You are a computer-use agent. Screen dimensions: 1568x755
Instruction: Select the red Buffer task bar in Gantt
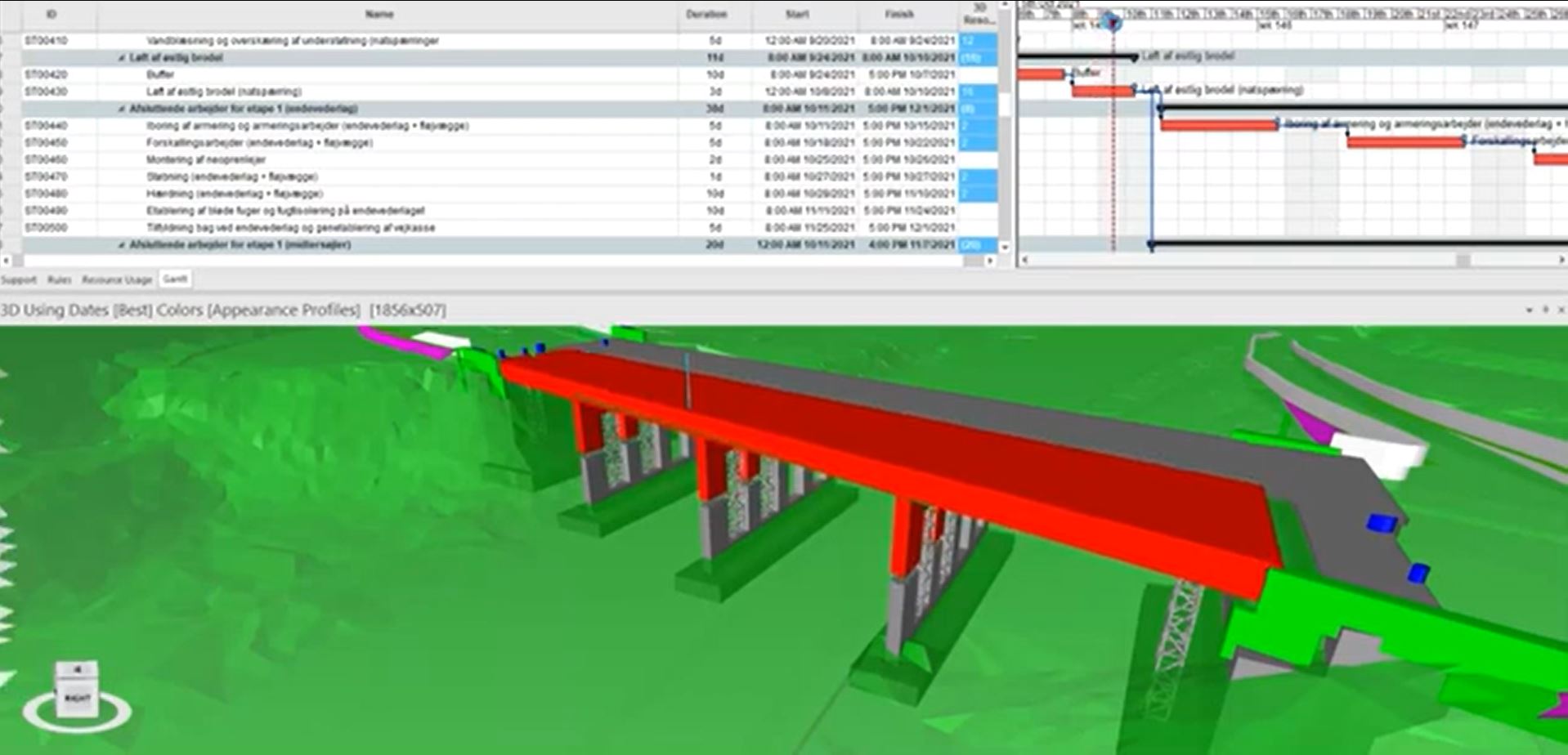point(1041,74)
